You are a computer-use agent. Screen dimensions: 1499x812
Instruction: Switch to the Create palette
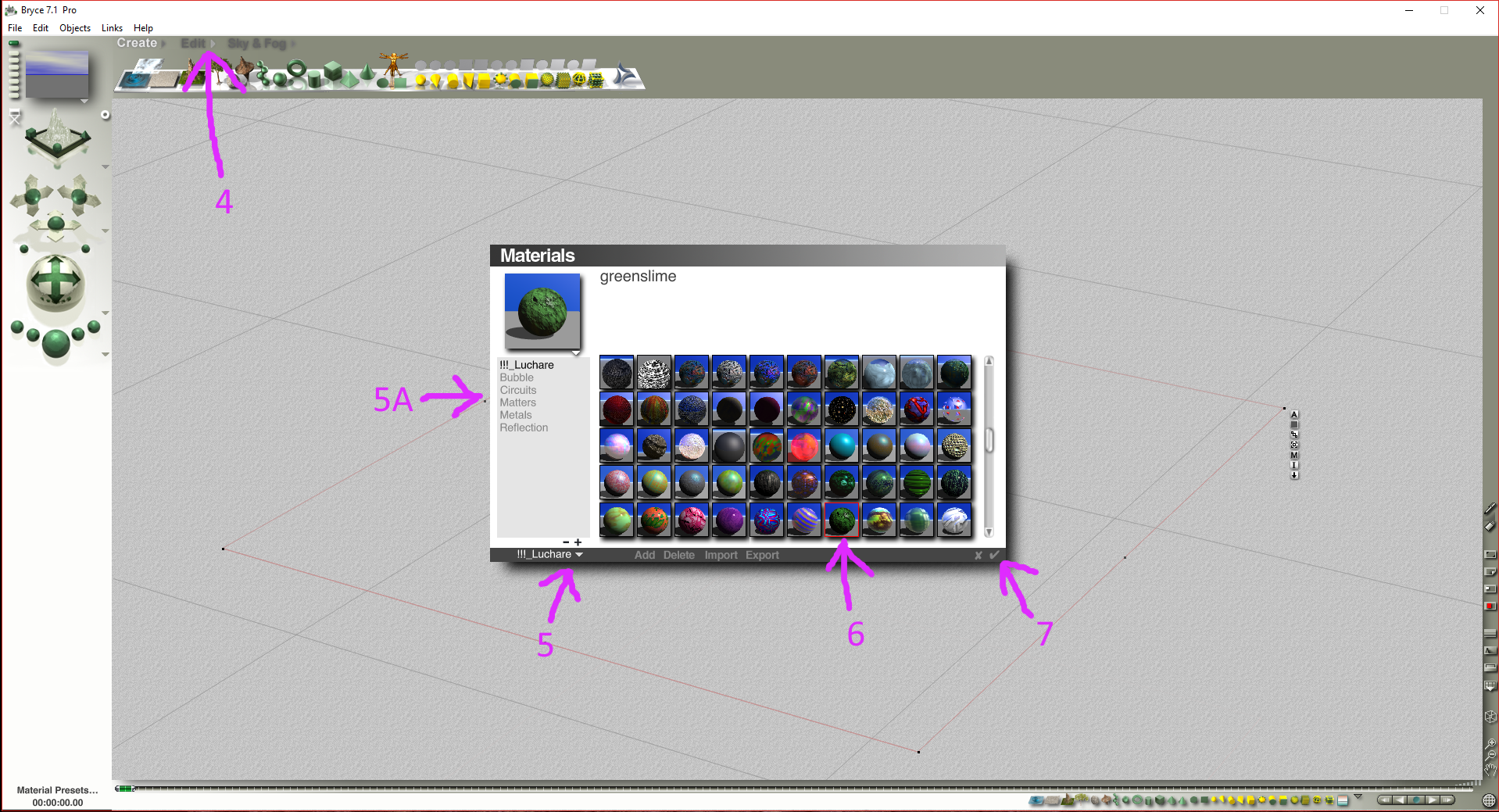coord(137,43)
